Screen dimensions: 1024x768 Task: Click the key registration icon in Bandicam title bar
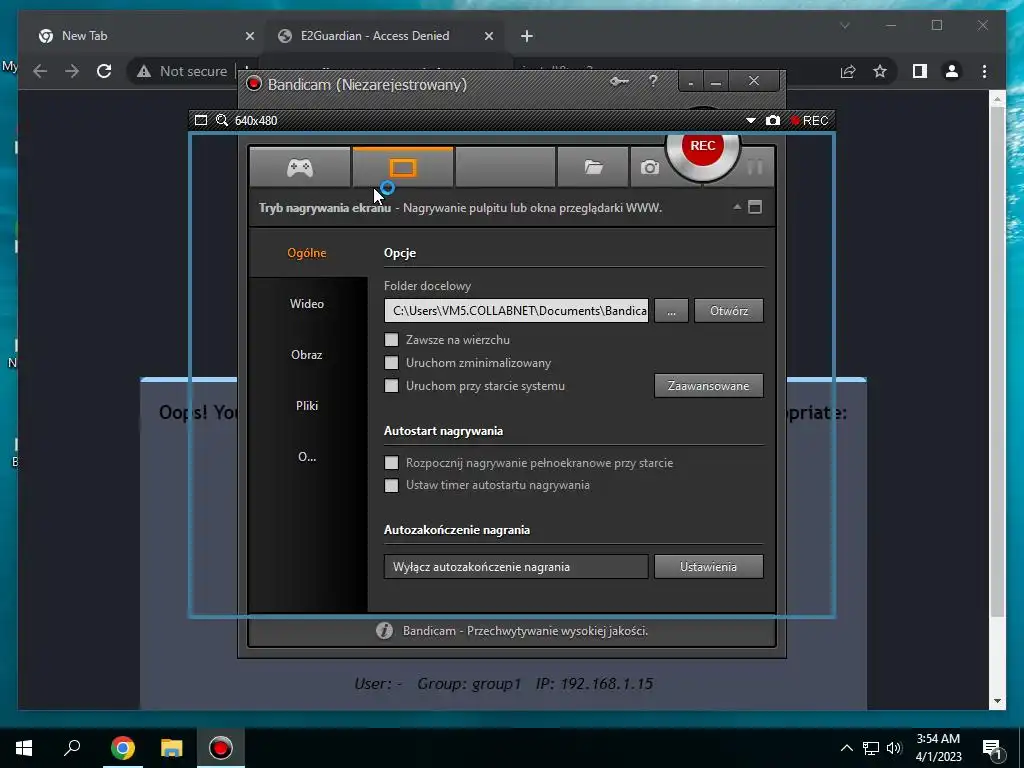tap(619, 82)
